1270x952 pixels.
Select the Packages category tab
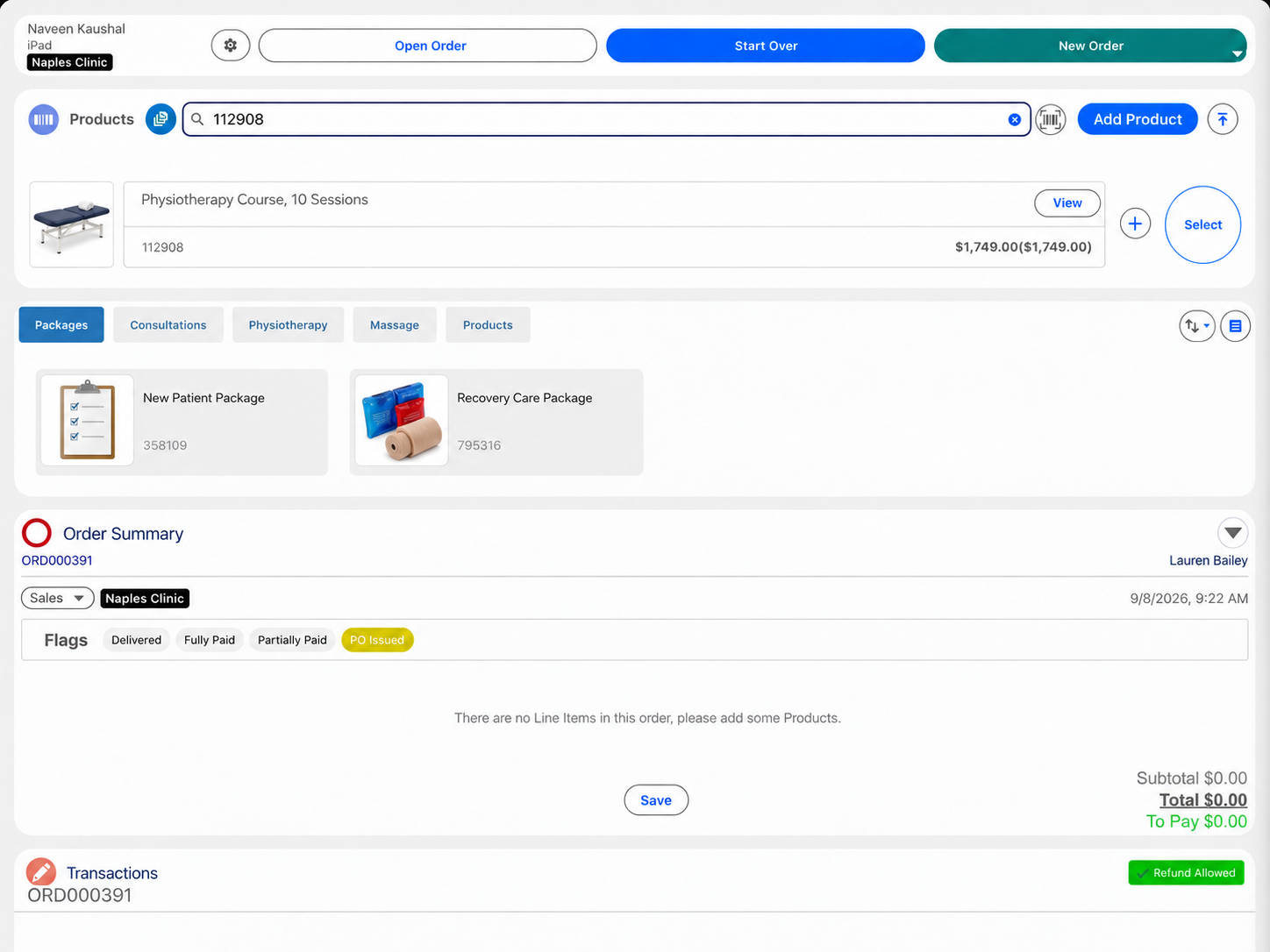(x=61, y=324)
